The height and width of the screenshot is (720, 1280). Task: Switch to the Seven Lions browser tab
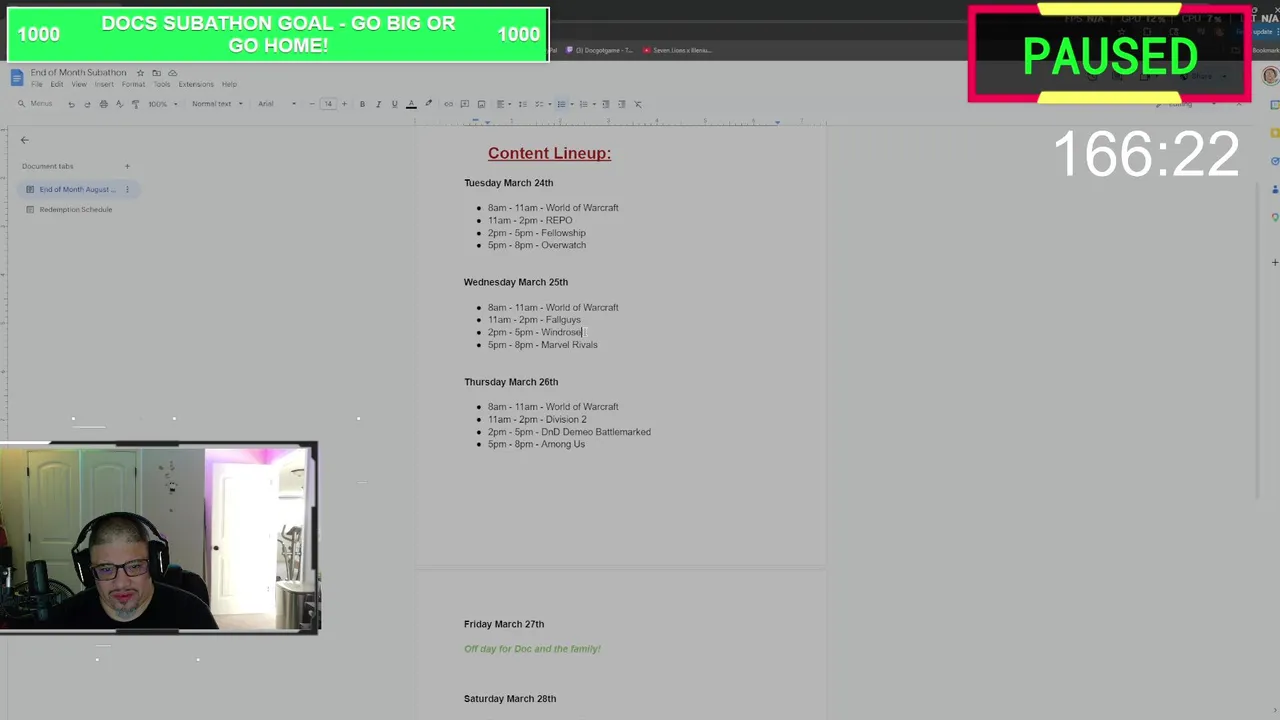click(677, 50)
